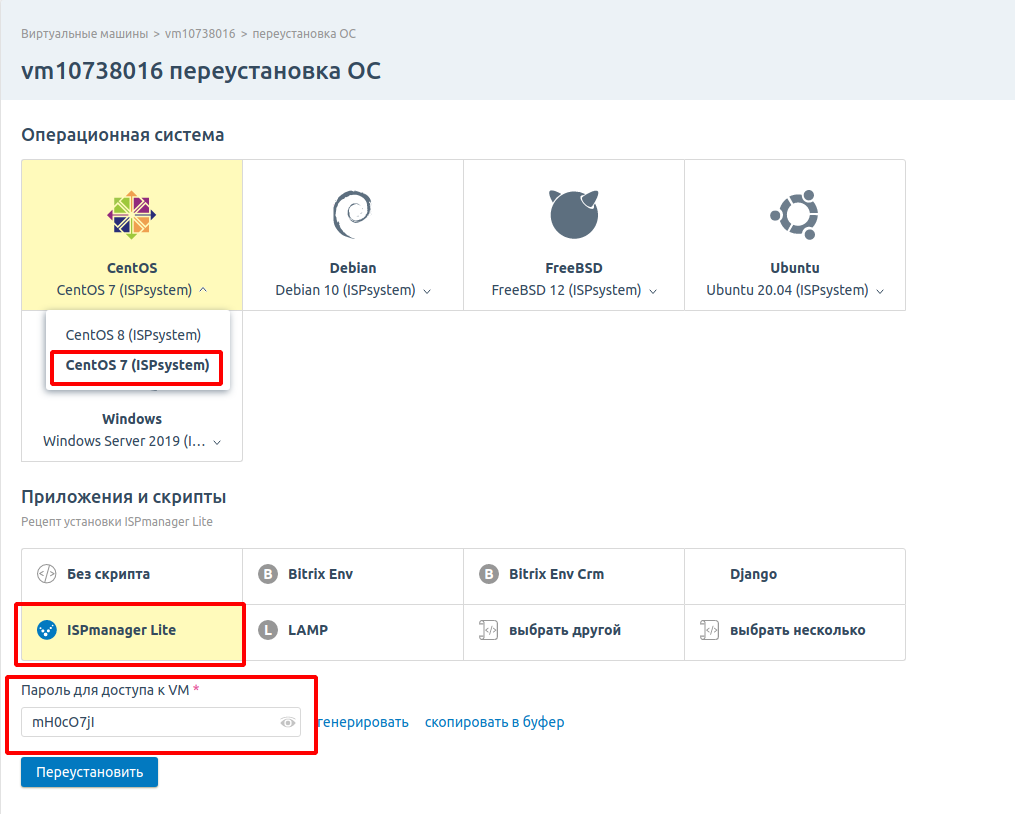Collapse the CentOS 7 version dropdown

203,290
